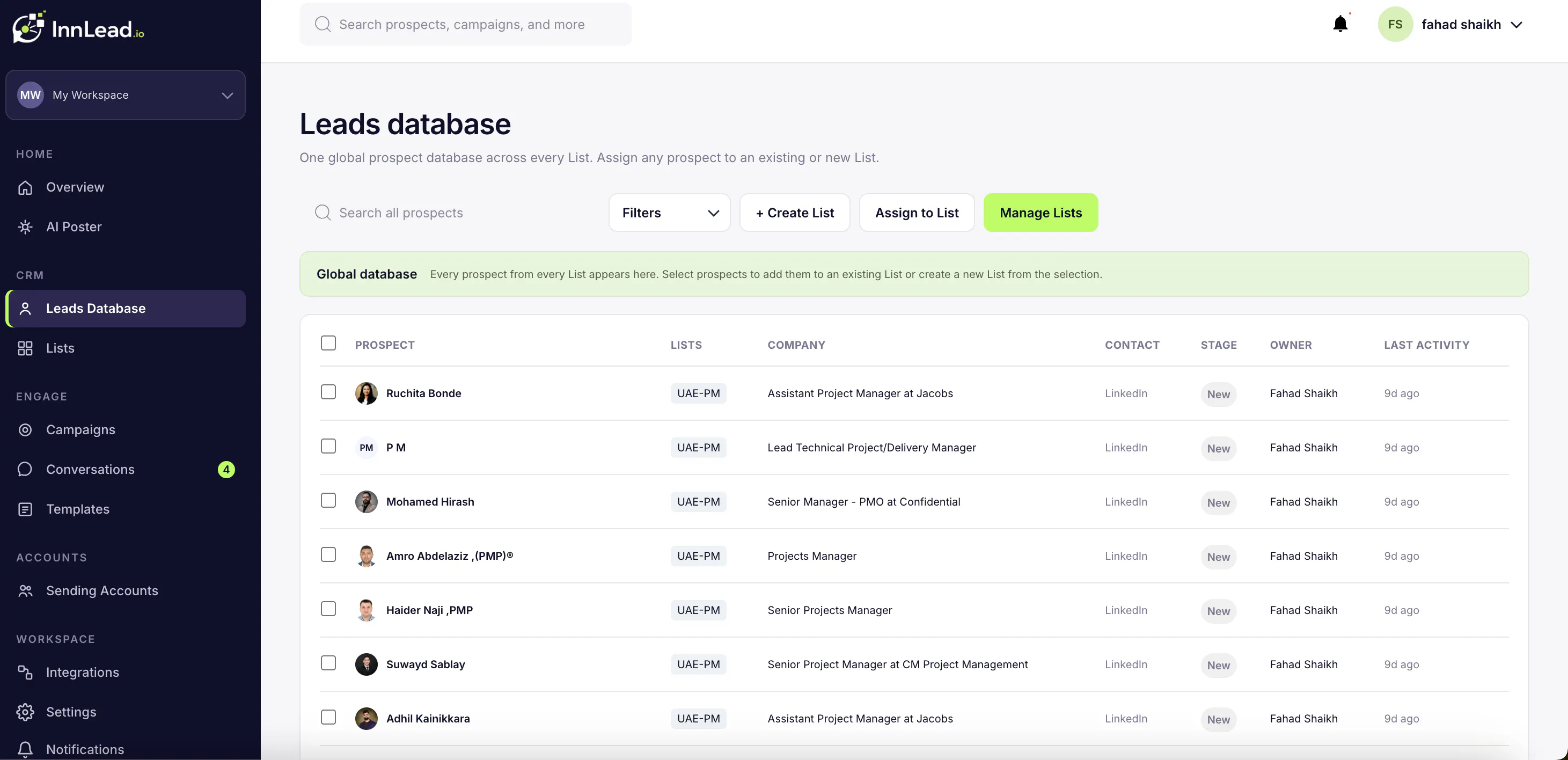This screenshot has height=760, width=1568.
Task: Click the Overview home icon
Action: [x=25, y=187]
